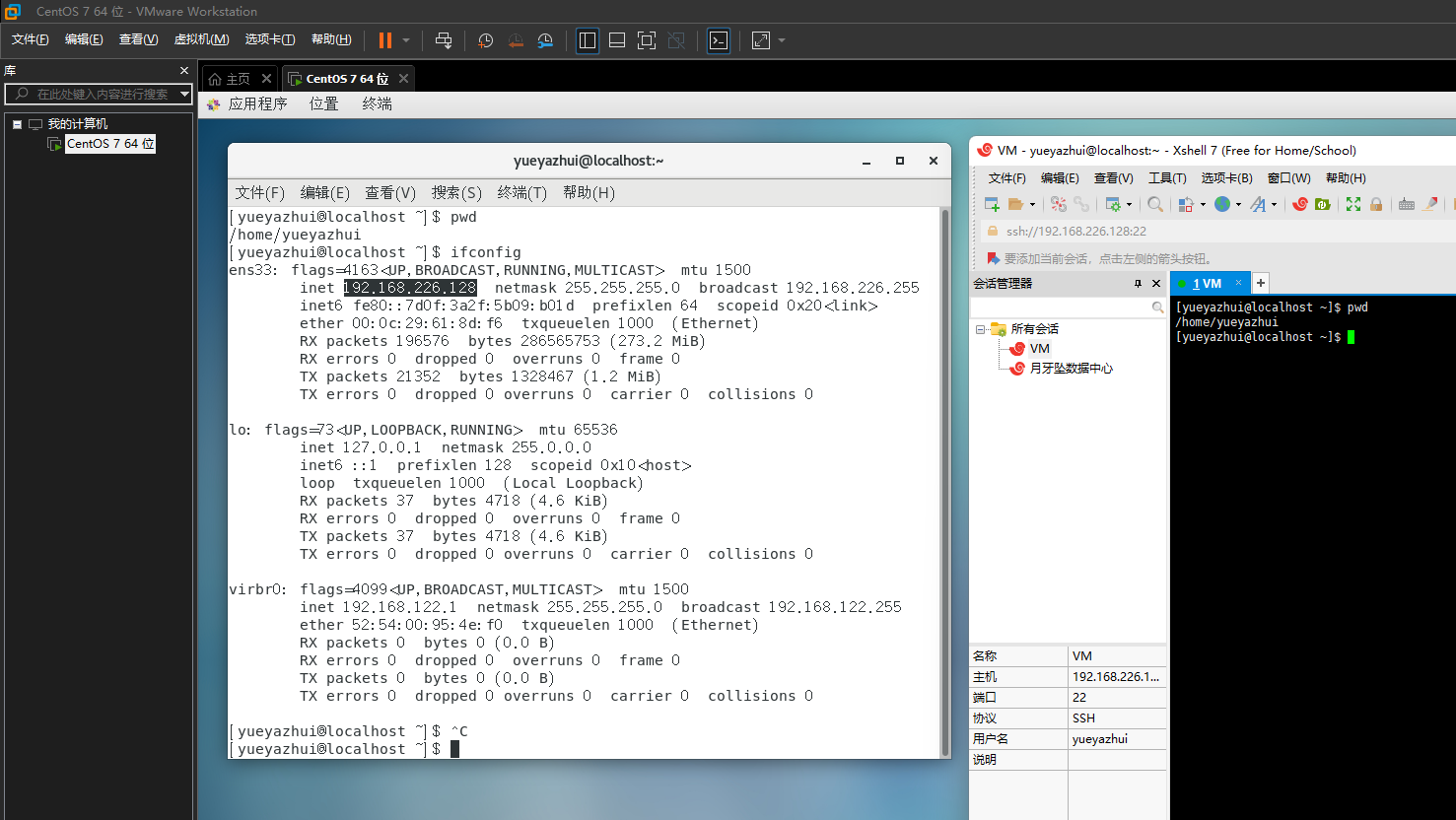
Task: Open the font settings dropdown in Xshell
Action: click(1275, 204)
